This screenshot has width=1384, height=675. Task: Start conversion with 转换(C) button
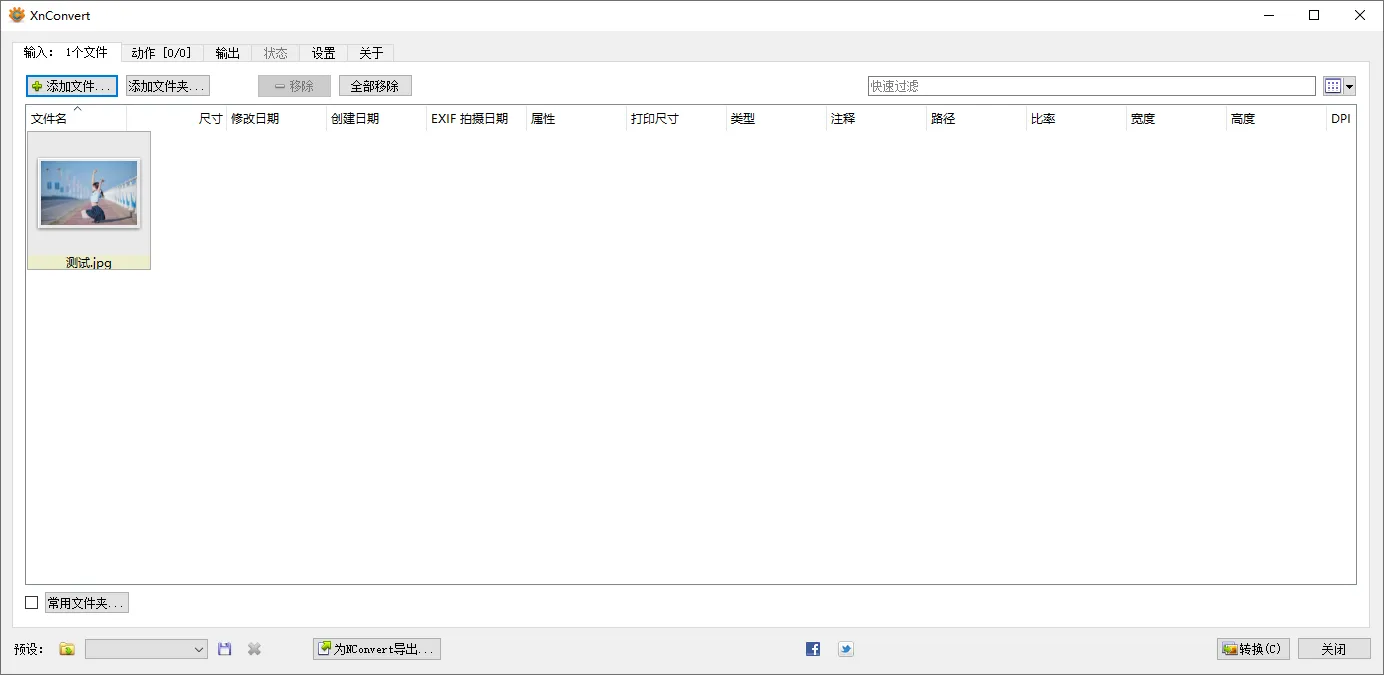click(1253, 649)
